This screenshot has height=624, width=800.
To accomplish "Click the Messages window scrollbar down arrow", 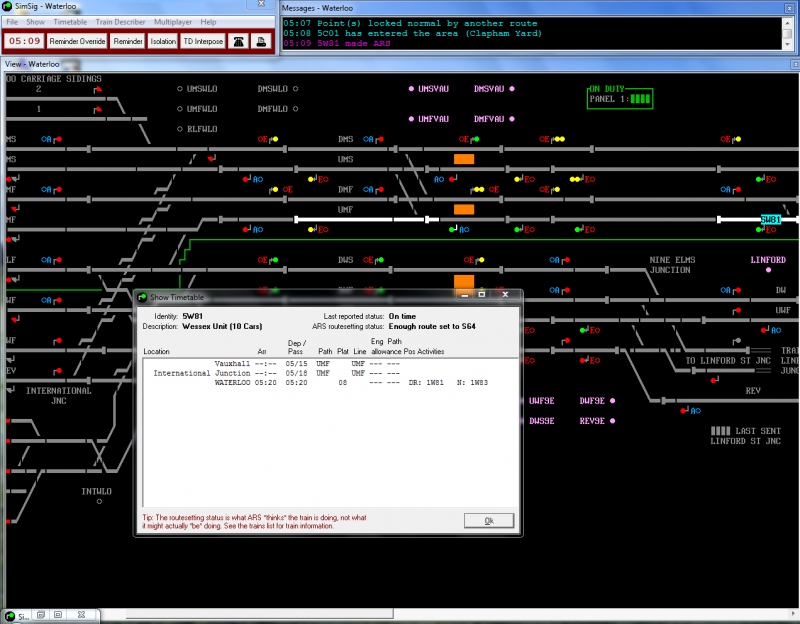I will tap(787, 44).
